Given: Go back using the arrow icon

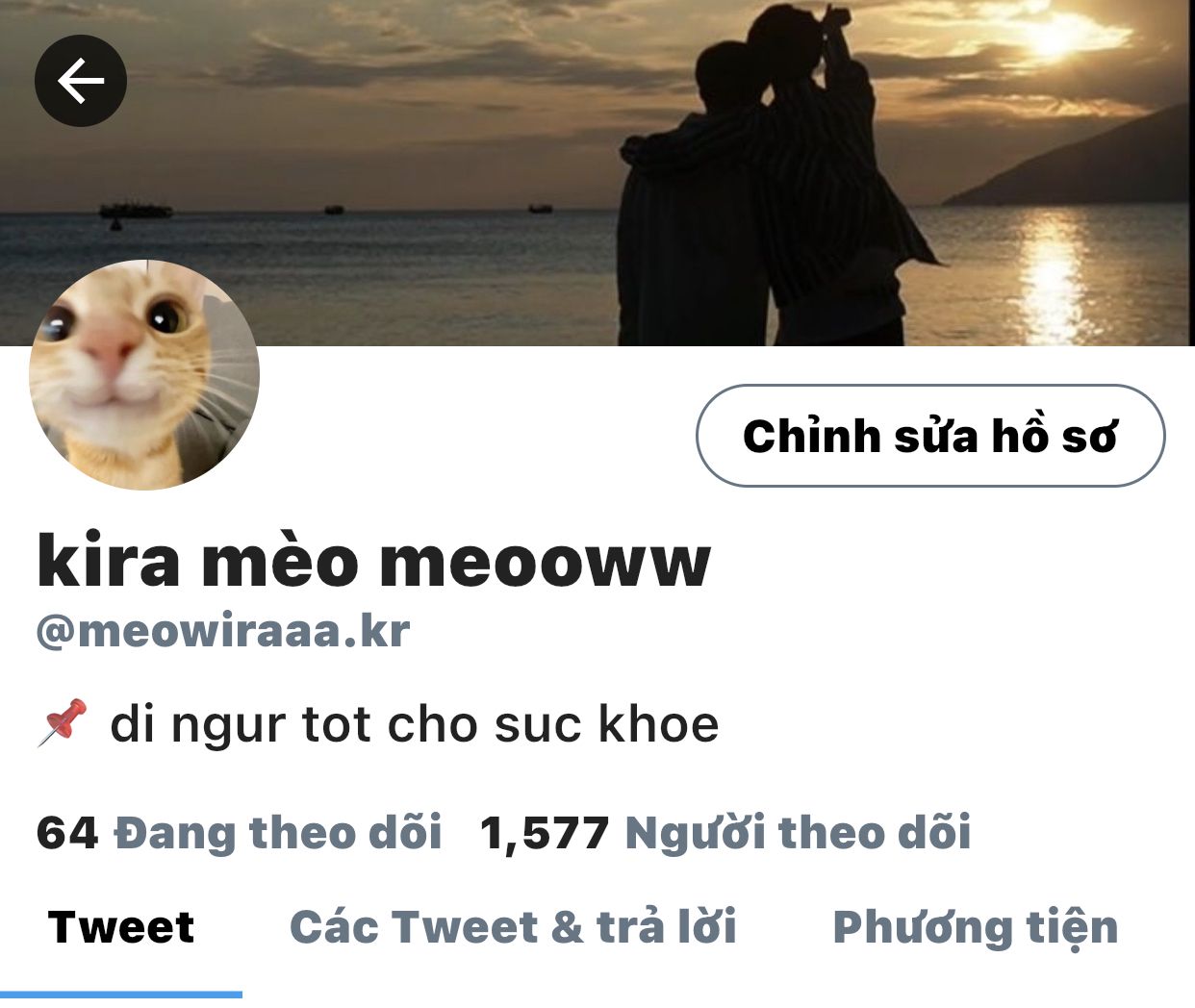Looking at the screenshot, I should [81, 81].
